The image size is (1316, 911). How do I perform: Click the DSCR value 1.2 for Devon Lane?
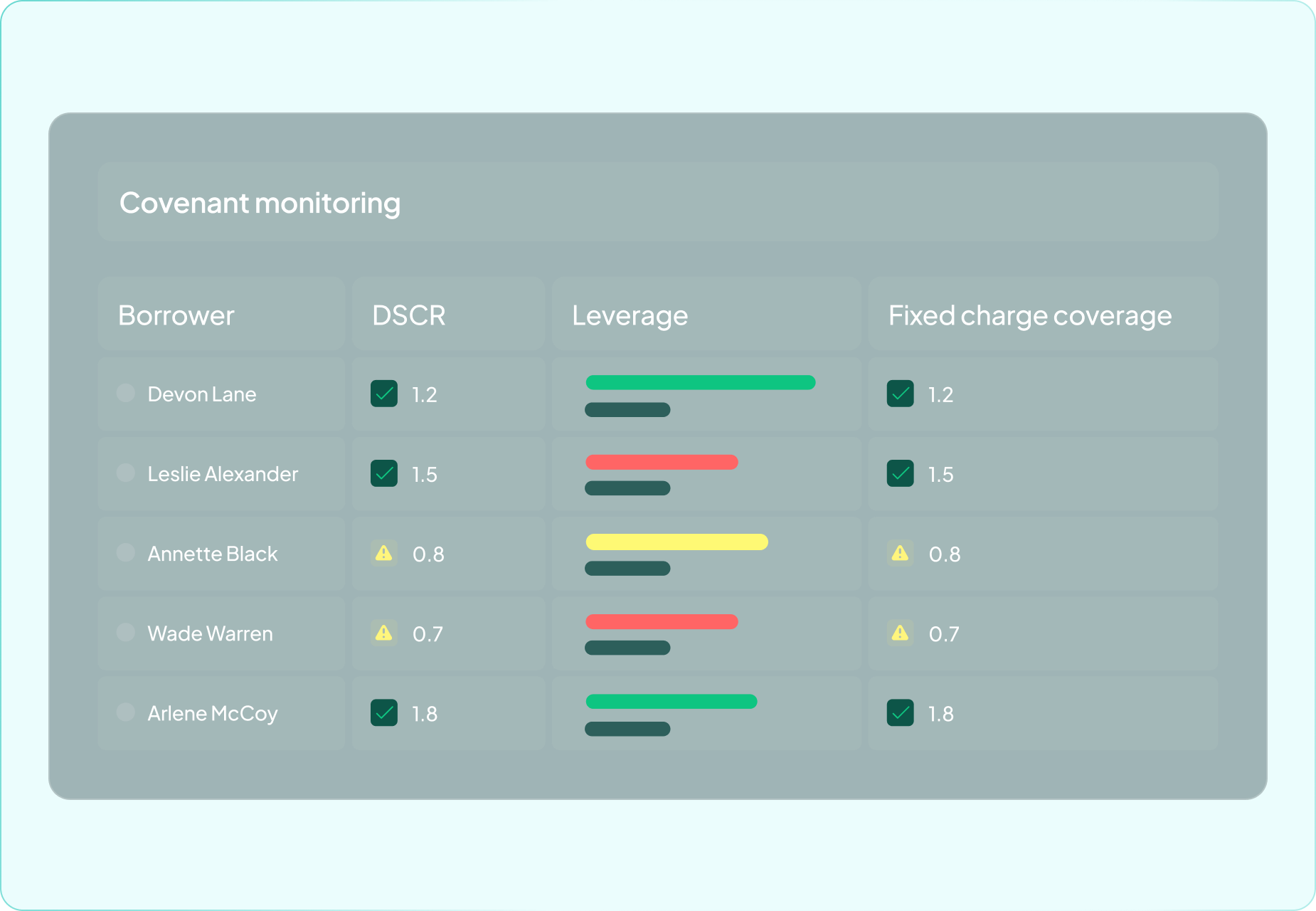tap(425, 395)
